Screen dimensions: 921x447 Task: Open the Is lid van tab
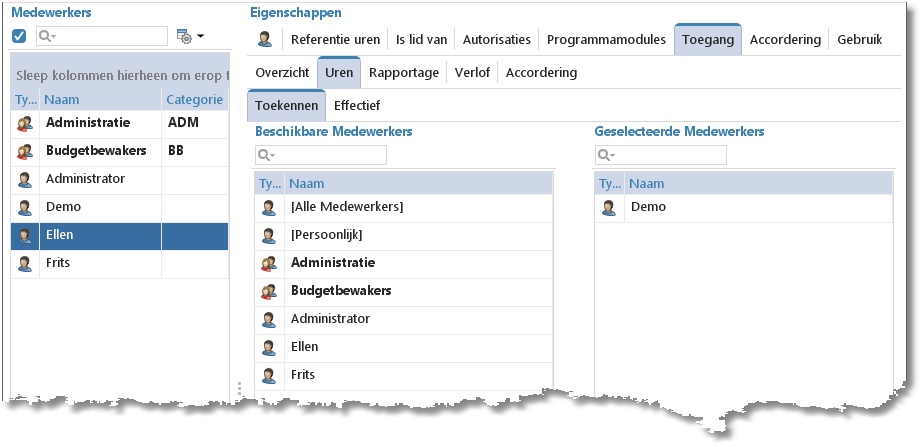[421, 40]
